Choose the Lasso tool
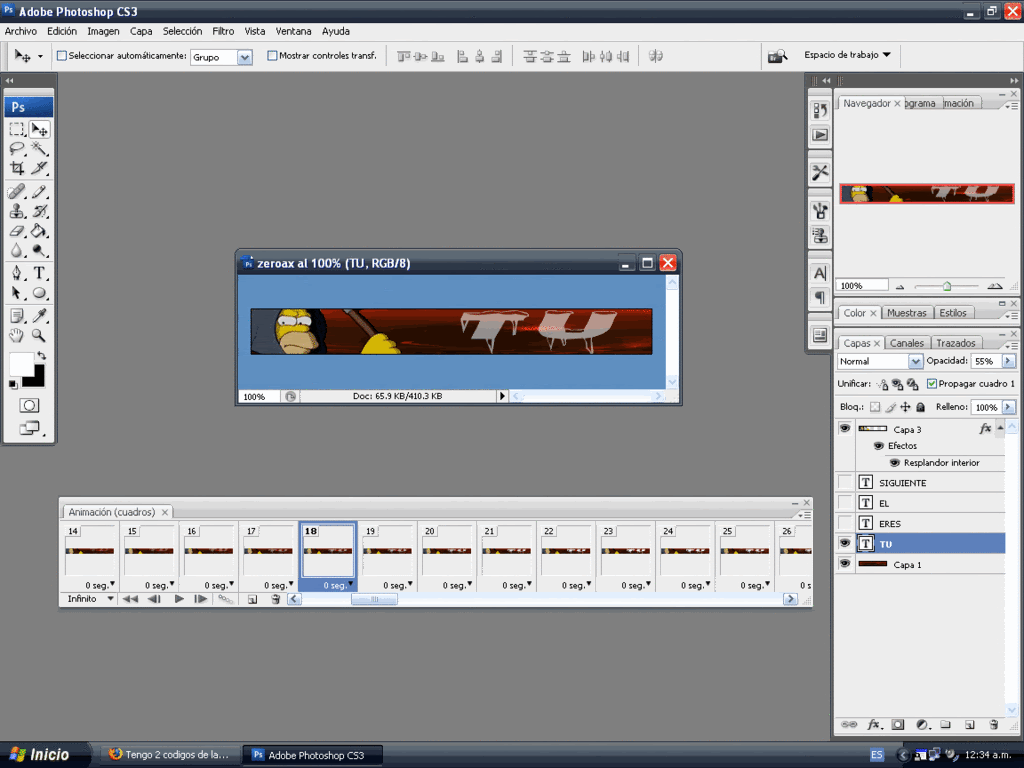 pos(17,148)
